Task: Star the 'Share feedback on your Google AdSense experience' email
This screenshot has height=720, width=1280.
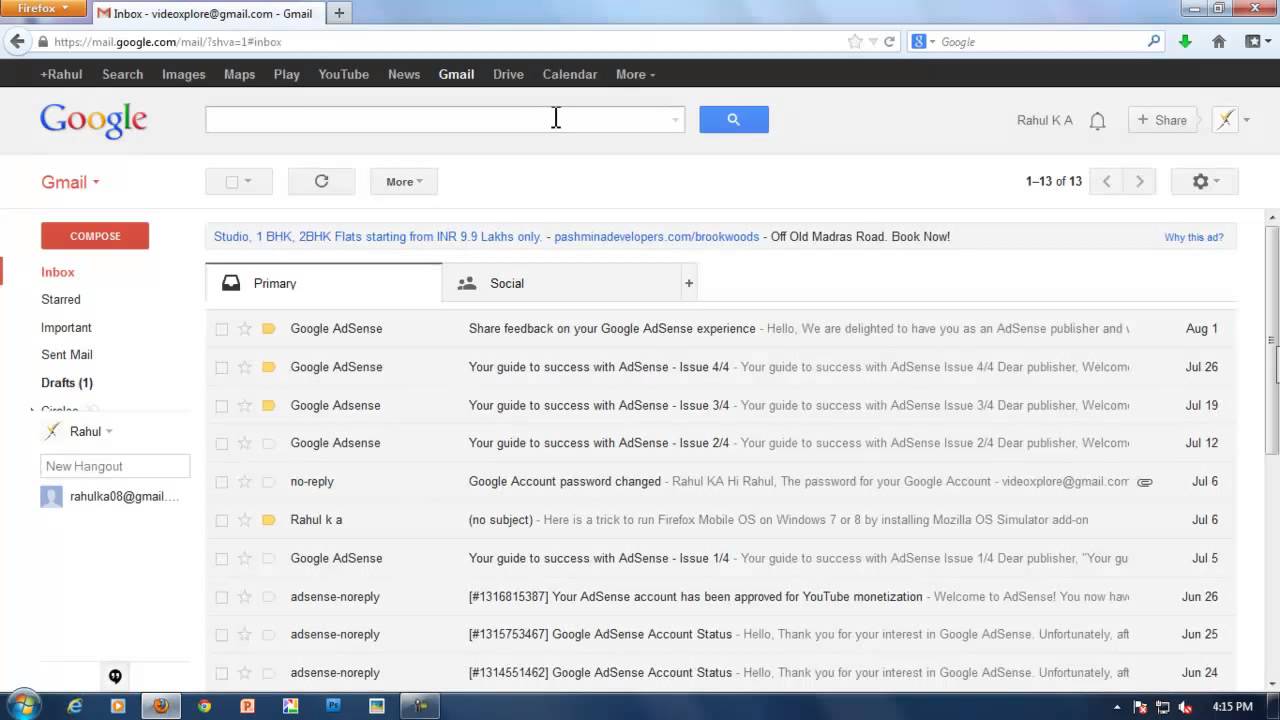Action: [245, 328]
